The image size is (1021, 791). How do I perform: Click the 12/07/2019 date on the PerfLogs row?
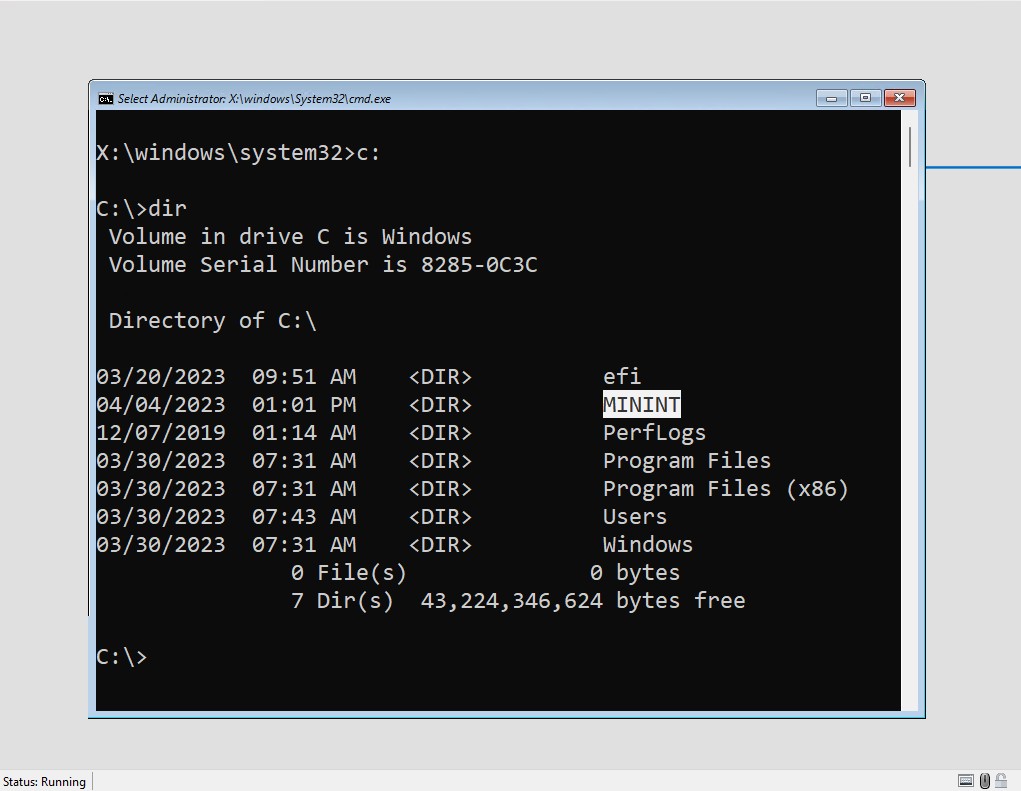(x=161, y=433)
